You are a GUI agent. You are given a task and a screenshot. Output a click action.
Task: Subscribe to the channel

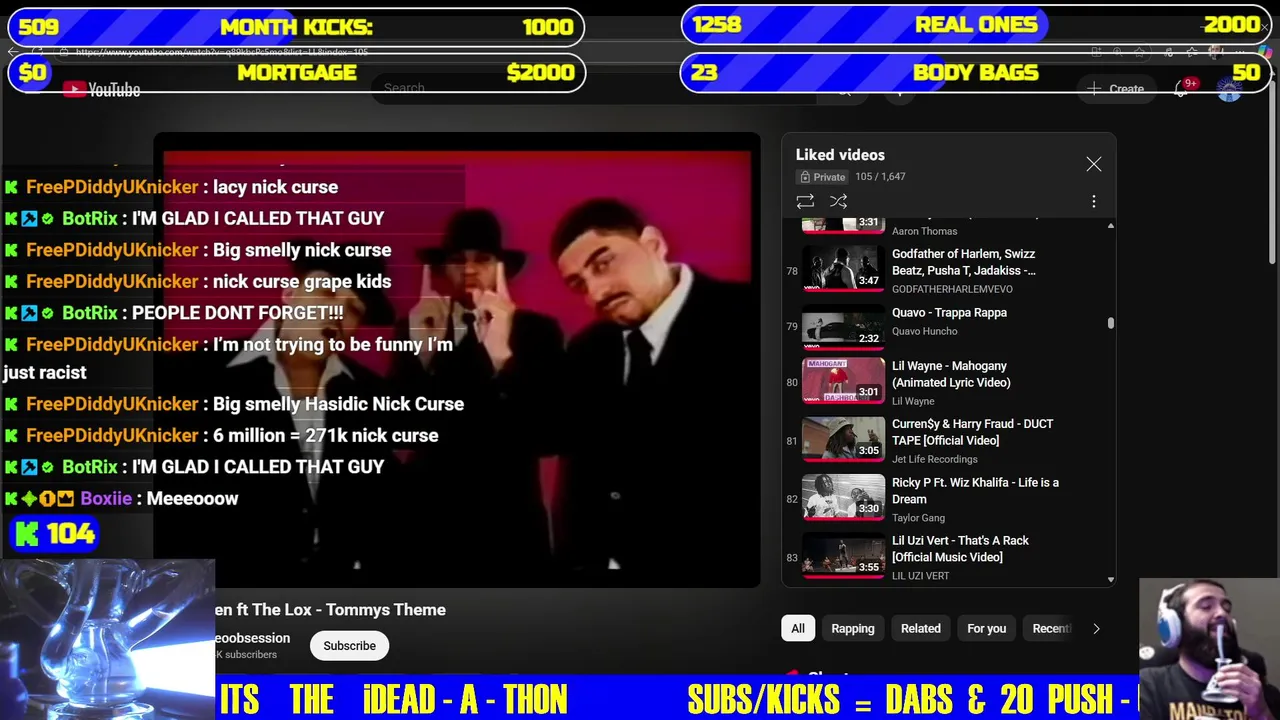pyautogui.click(x=349, y=646)
